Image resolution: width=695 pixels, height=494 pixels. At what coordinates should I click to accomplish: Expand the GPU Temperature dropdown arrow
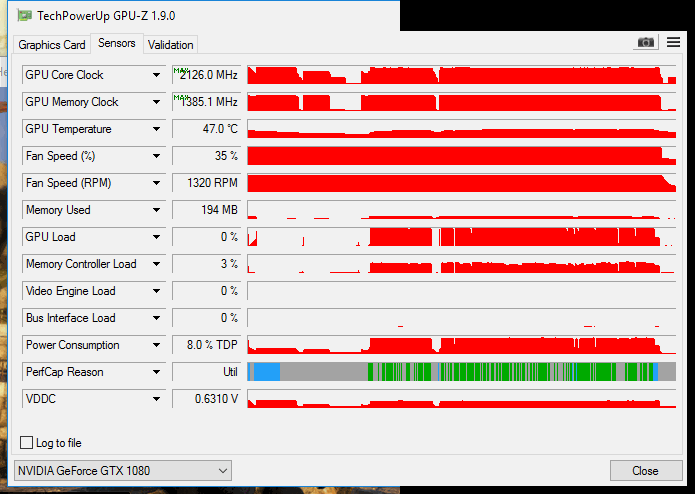(156, 129)
